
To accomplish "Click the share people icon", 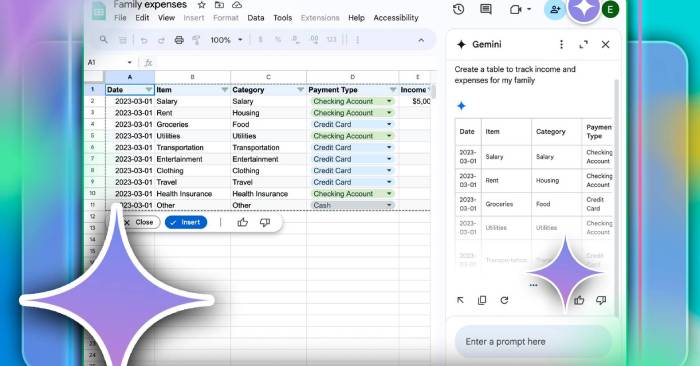I will (x=555, y=9).
